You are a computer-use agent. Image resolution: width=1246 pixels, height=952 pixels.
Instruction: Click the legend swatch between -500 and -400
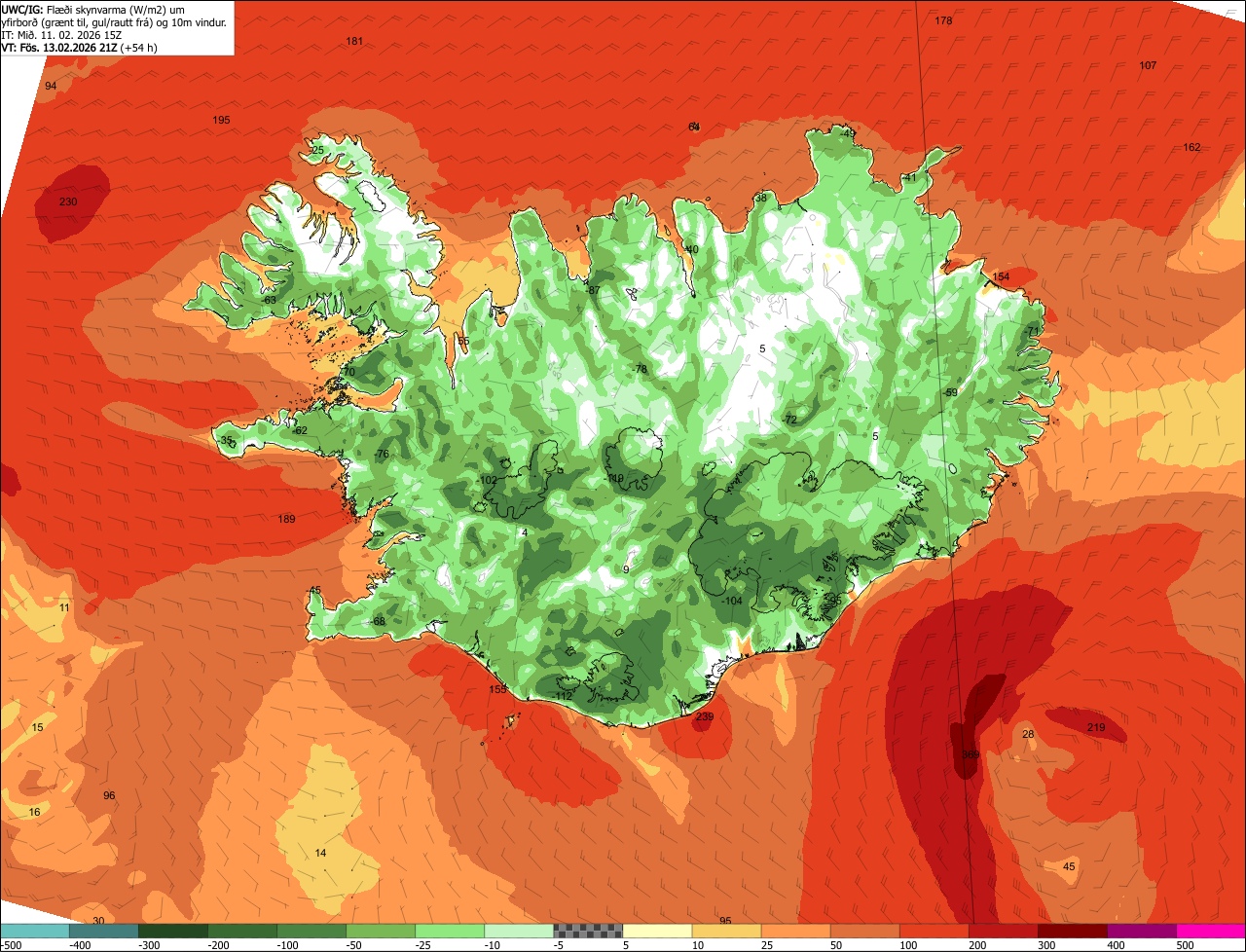pyautogui.click(x=35, y=931)
